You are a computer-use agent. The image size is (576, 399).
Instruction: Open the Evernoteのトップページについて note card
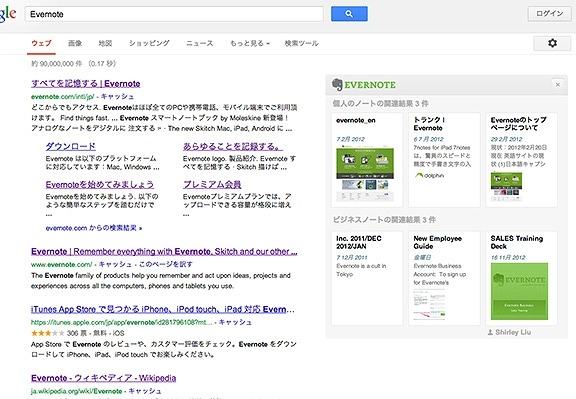521,160
